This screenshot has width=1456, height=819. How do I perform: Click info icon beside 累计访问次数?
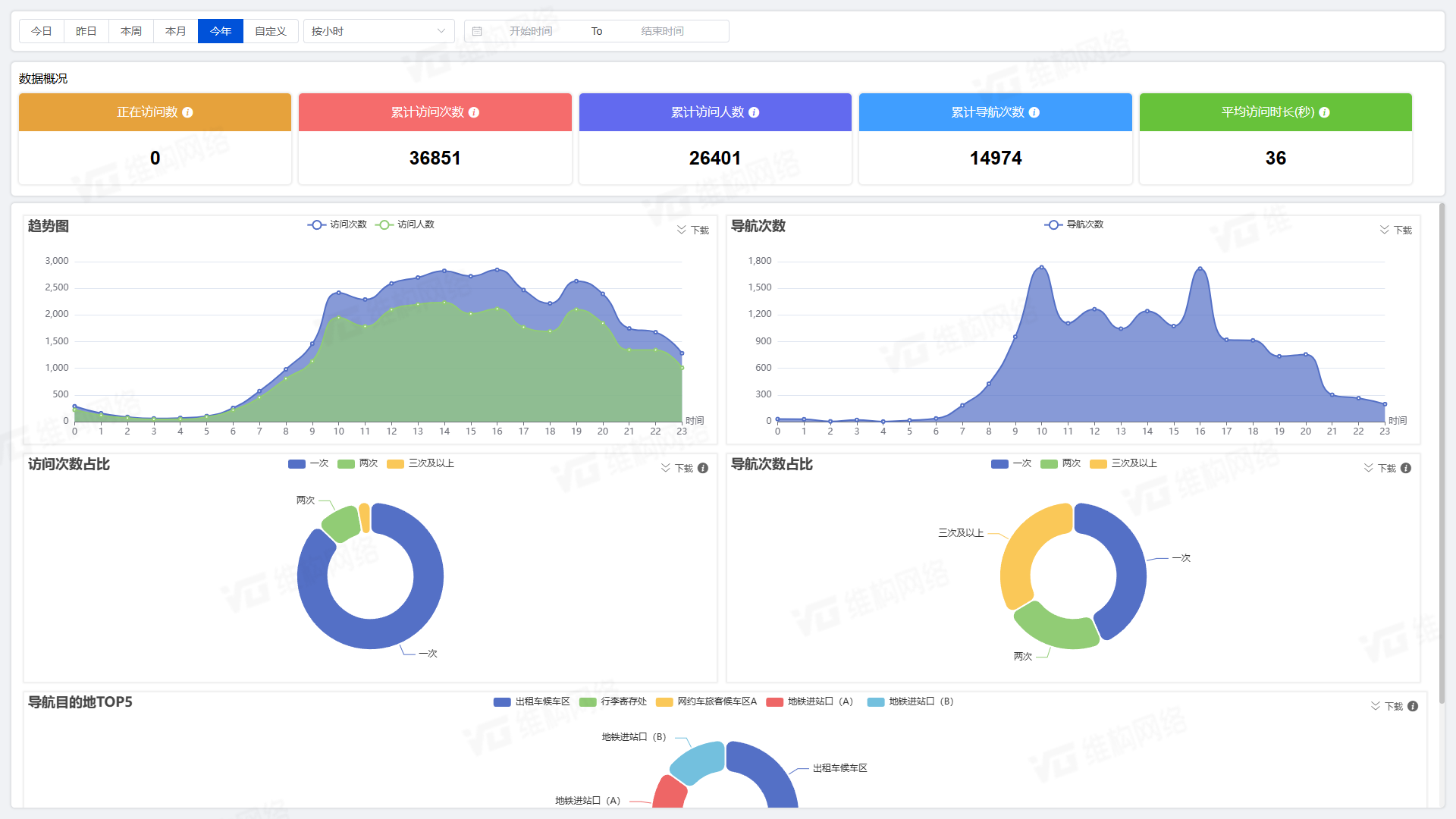click(x=474, y=112)
